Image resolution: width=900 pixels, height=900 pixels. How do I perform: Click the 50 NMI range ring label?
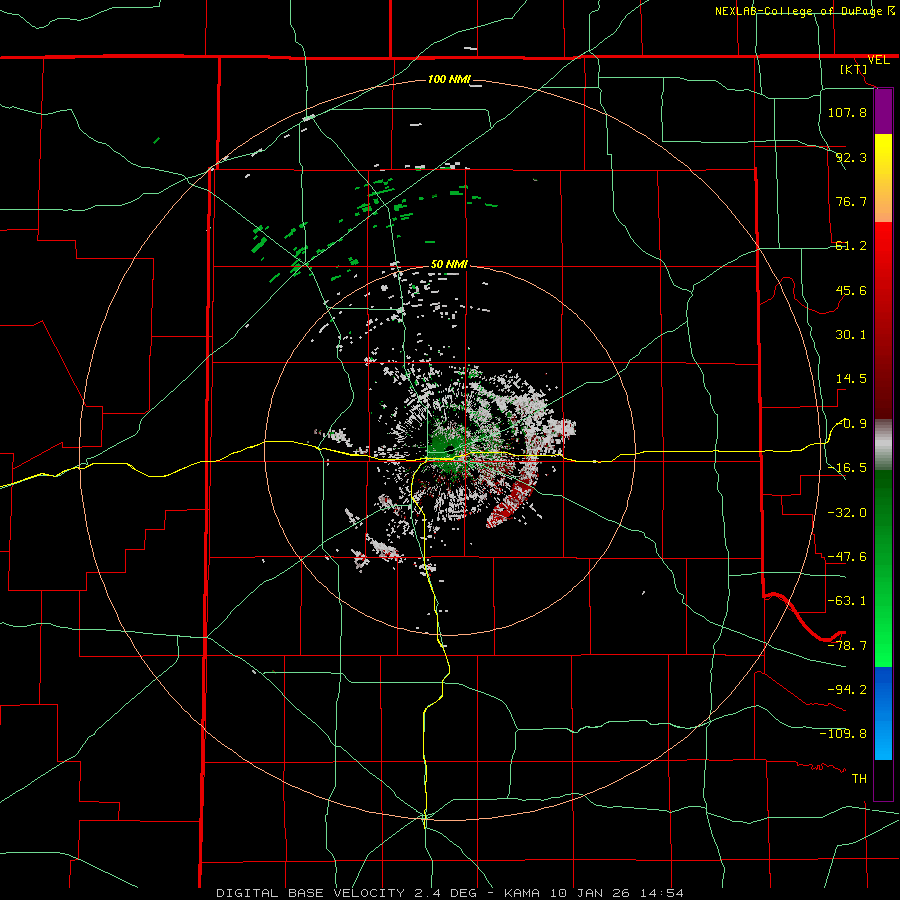click(449, 264)
